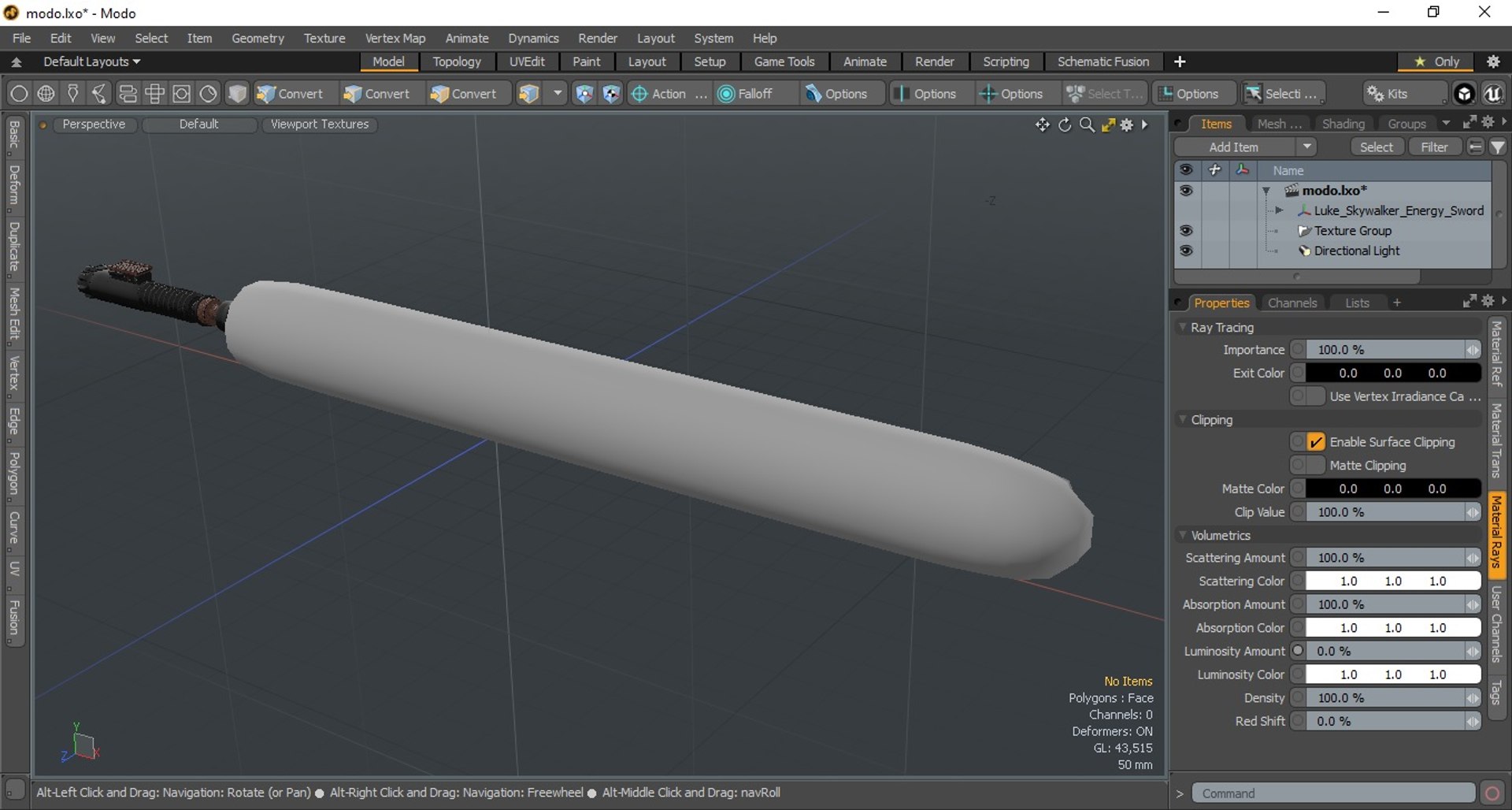Screen dimensions: 1512x810
Task: Open viewport settings gear icon
Action: [1127, 124]
